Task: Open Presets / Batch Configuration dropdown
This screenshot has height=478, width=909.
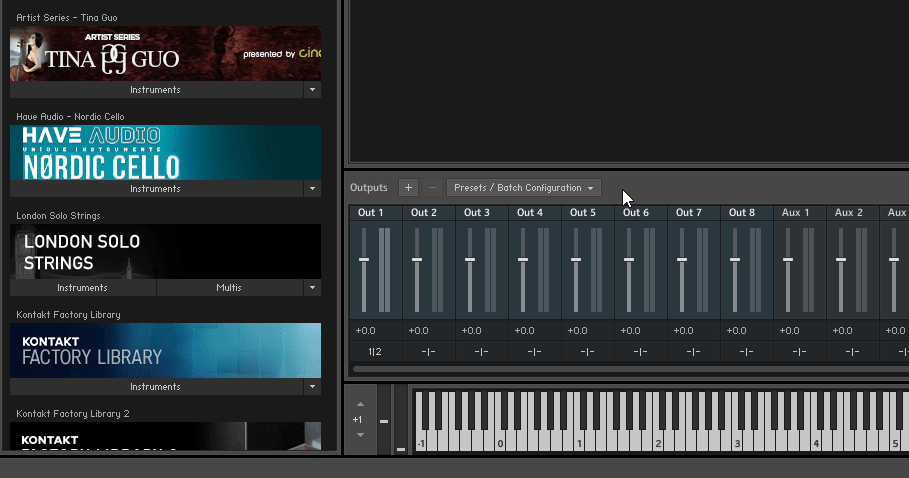Action: tap(524, 188)
